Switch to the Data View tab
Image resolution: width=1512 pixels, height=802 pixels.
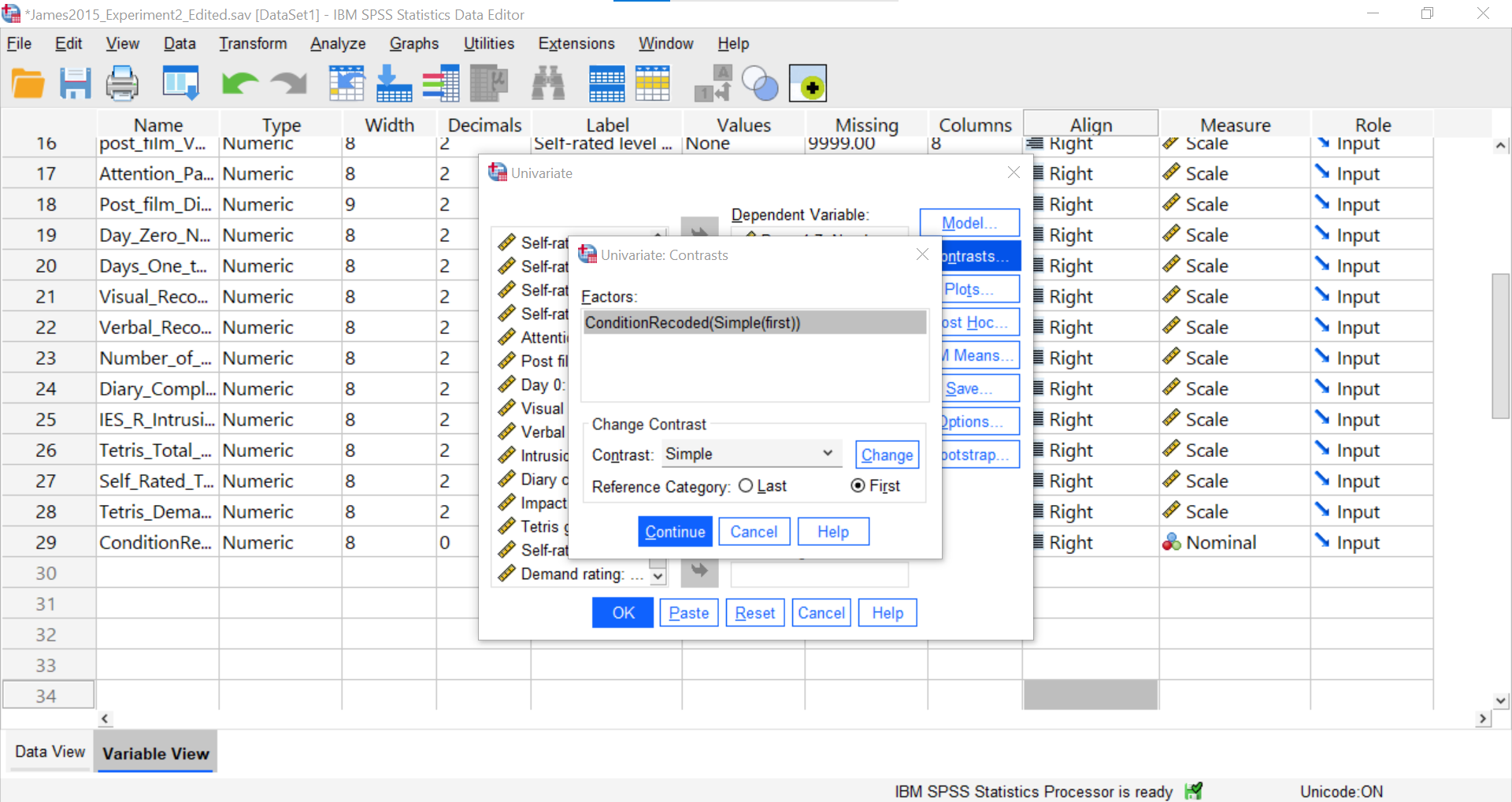click(50, 752)
